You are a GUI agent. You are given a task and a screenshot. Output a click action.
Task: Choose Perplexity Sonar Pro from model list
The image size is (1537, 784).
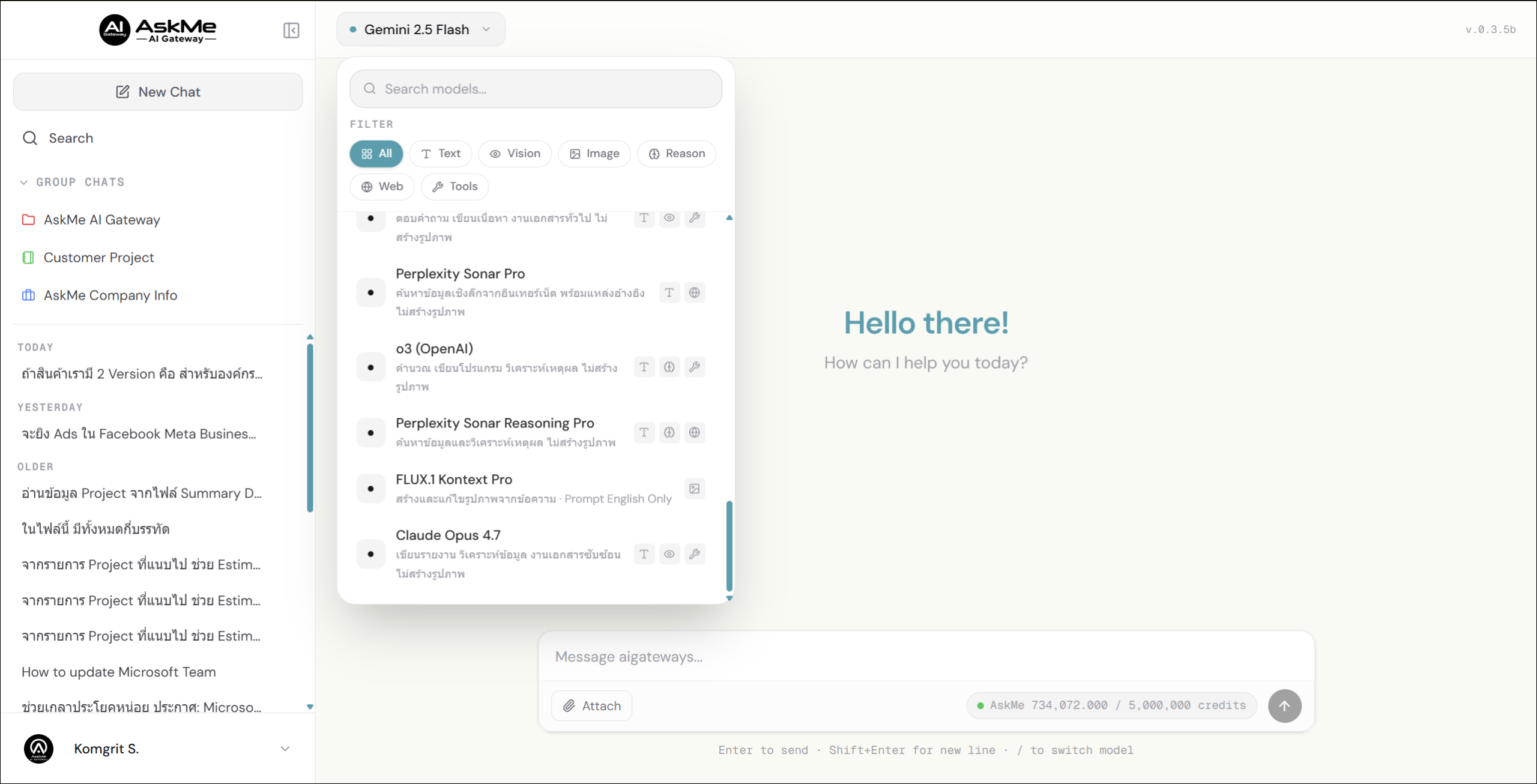(531, 292)
